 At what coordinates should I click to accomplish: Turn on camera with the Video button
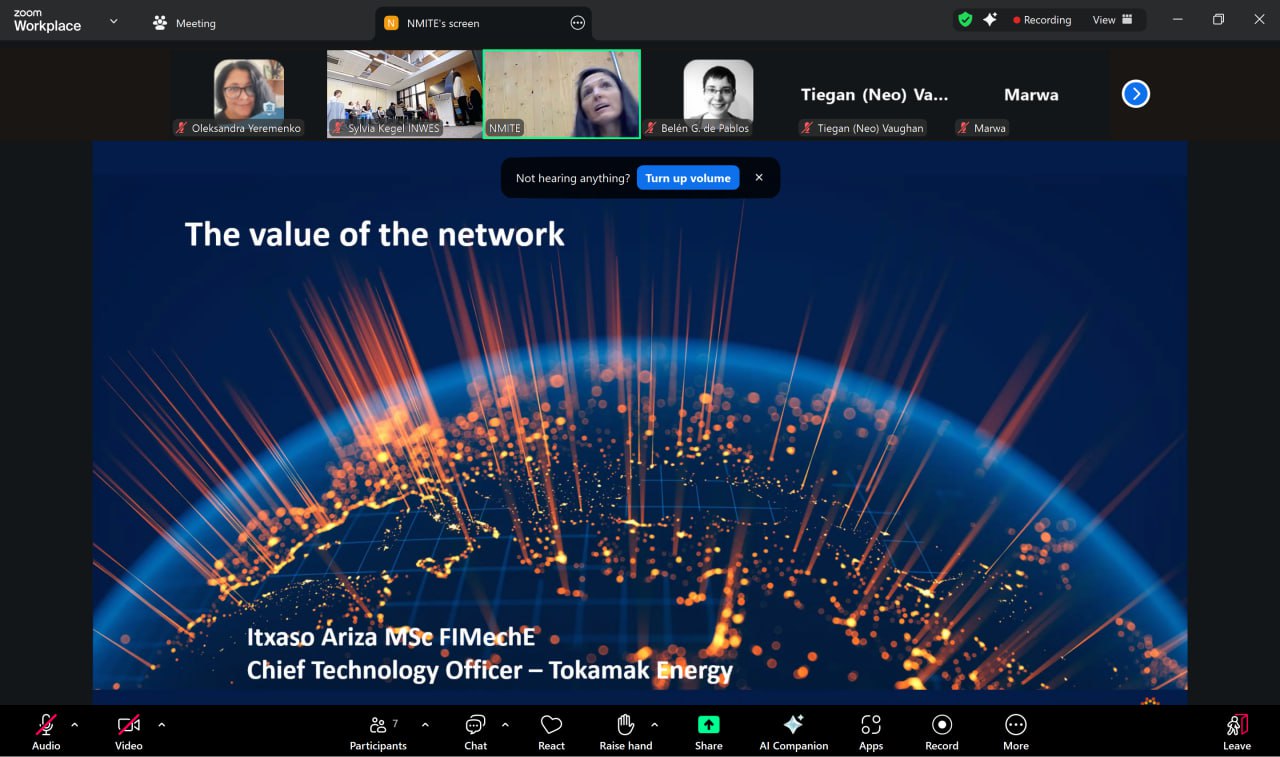coord(128,731)
